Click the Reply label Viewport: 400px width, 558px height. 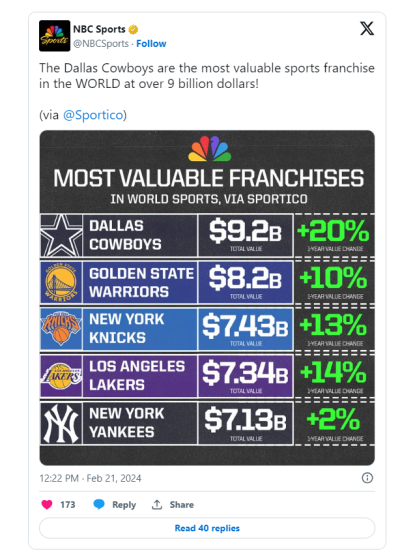124,505
